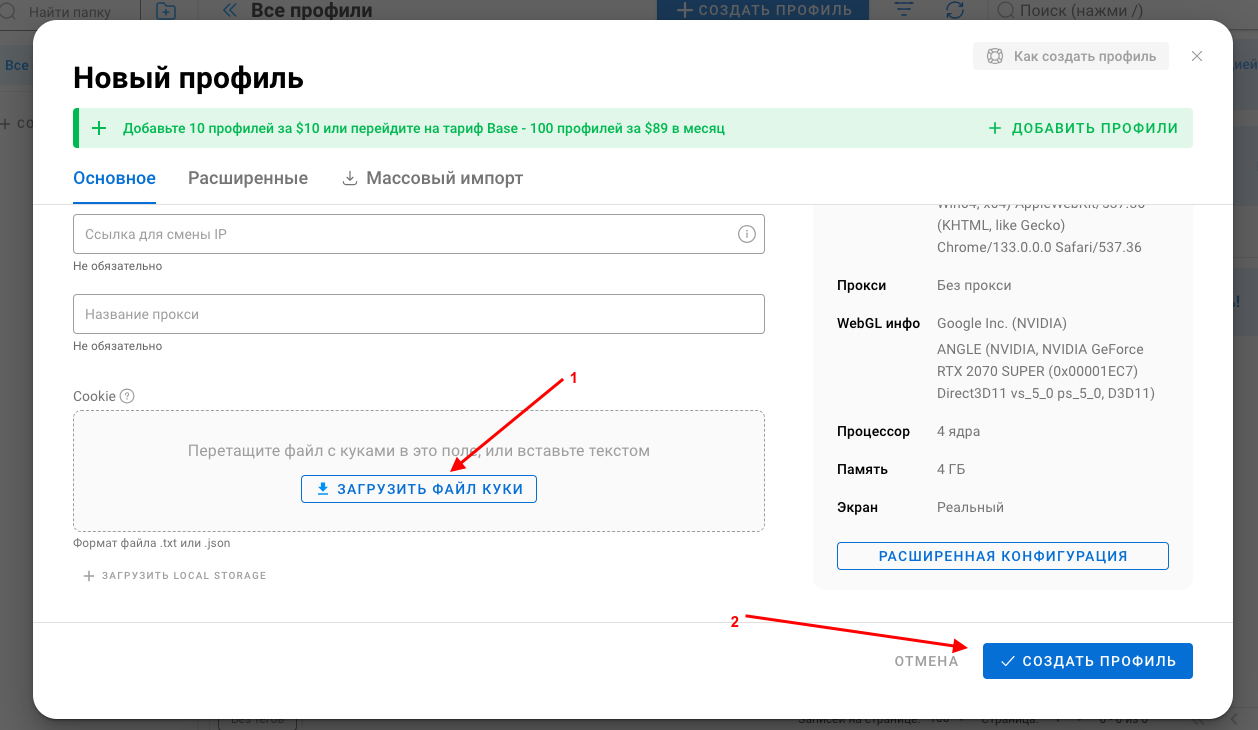Screen dimensions: 1258x730
Task: Focus the Название прокси input field
Action: 419,314
